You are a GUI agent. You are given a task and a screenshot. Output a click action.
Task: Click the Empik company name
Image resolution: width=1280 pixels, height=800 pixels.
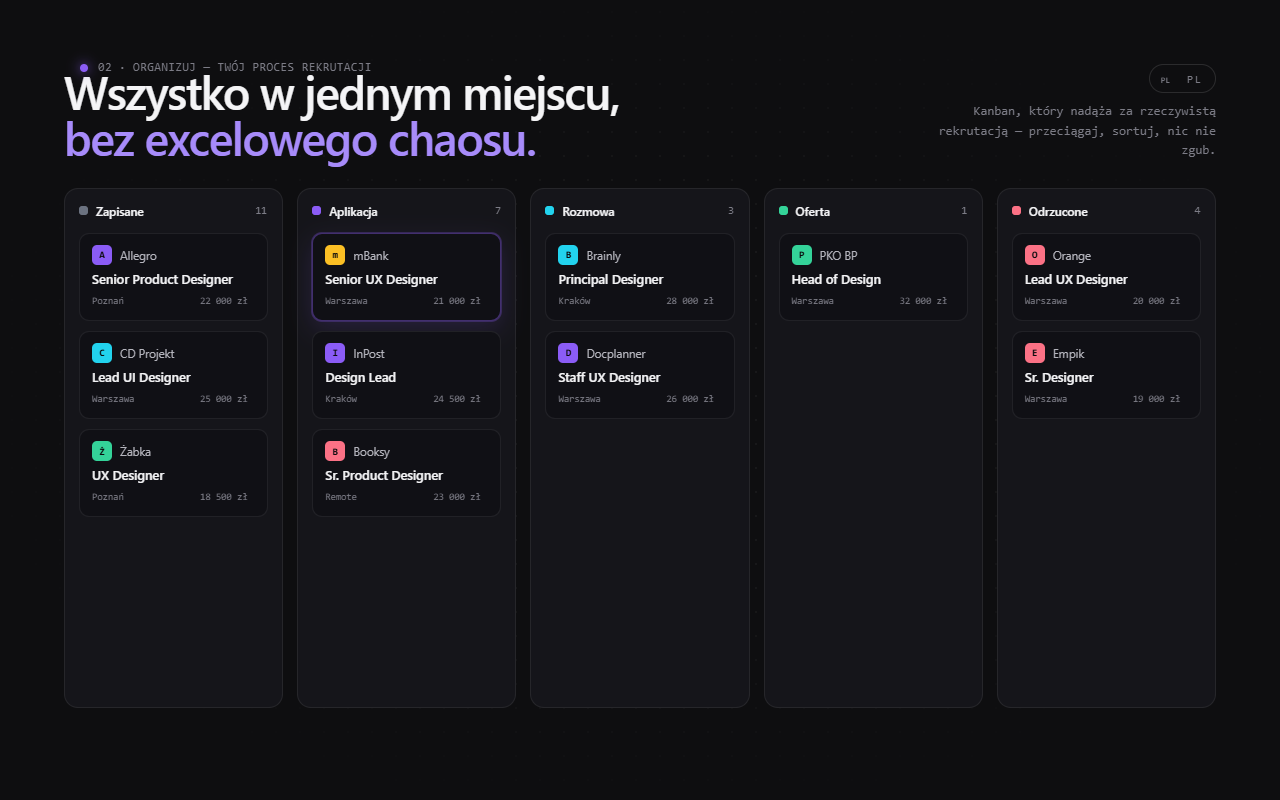tap(1068, 354)
